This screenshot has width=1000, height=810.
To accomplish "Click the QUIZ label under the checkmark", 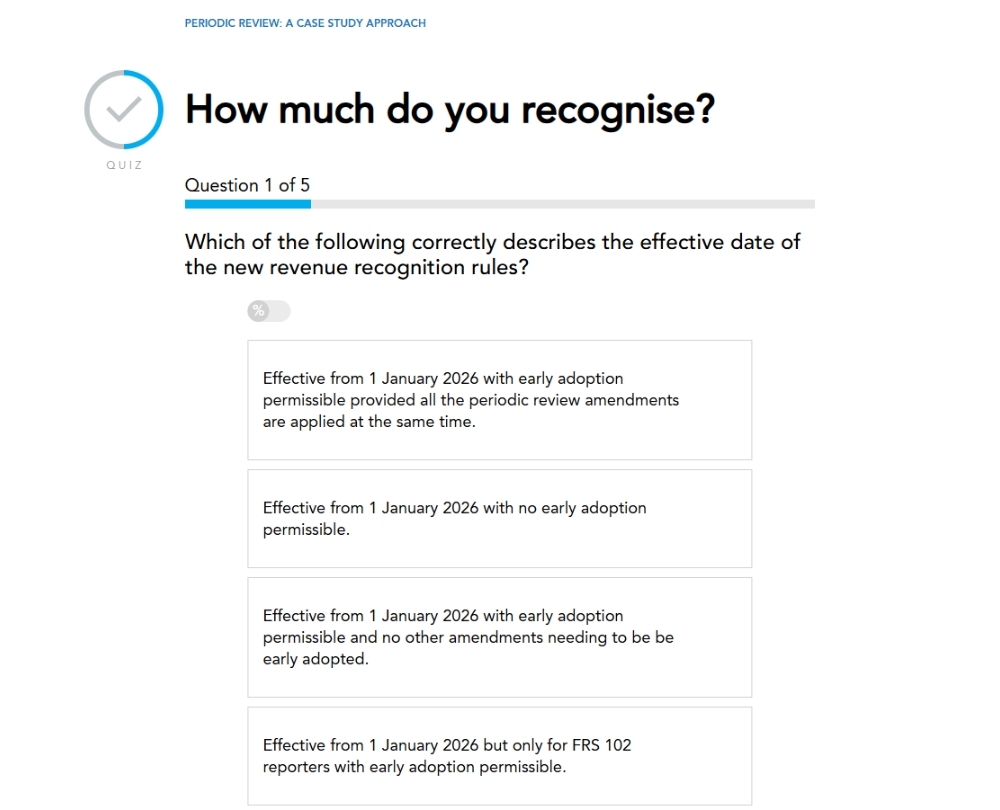I will click(x=124, y=165).
